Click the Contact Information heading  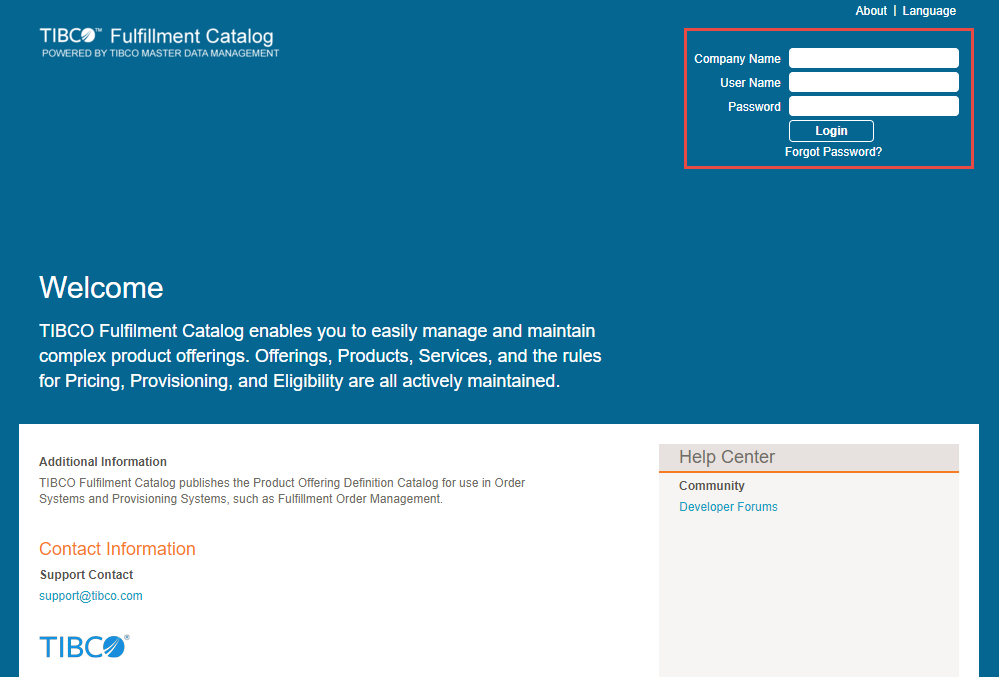[x=117, y=549]
